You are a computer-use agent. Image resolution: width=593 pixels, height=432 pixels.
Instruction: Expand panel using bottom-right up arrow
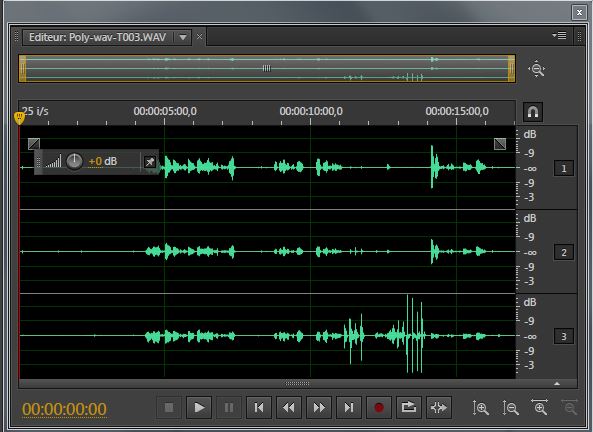(x=557, y=384)
